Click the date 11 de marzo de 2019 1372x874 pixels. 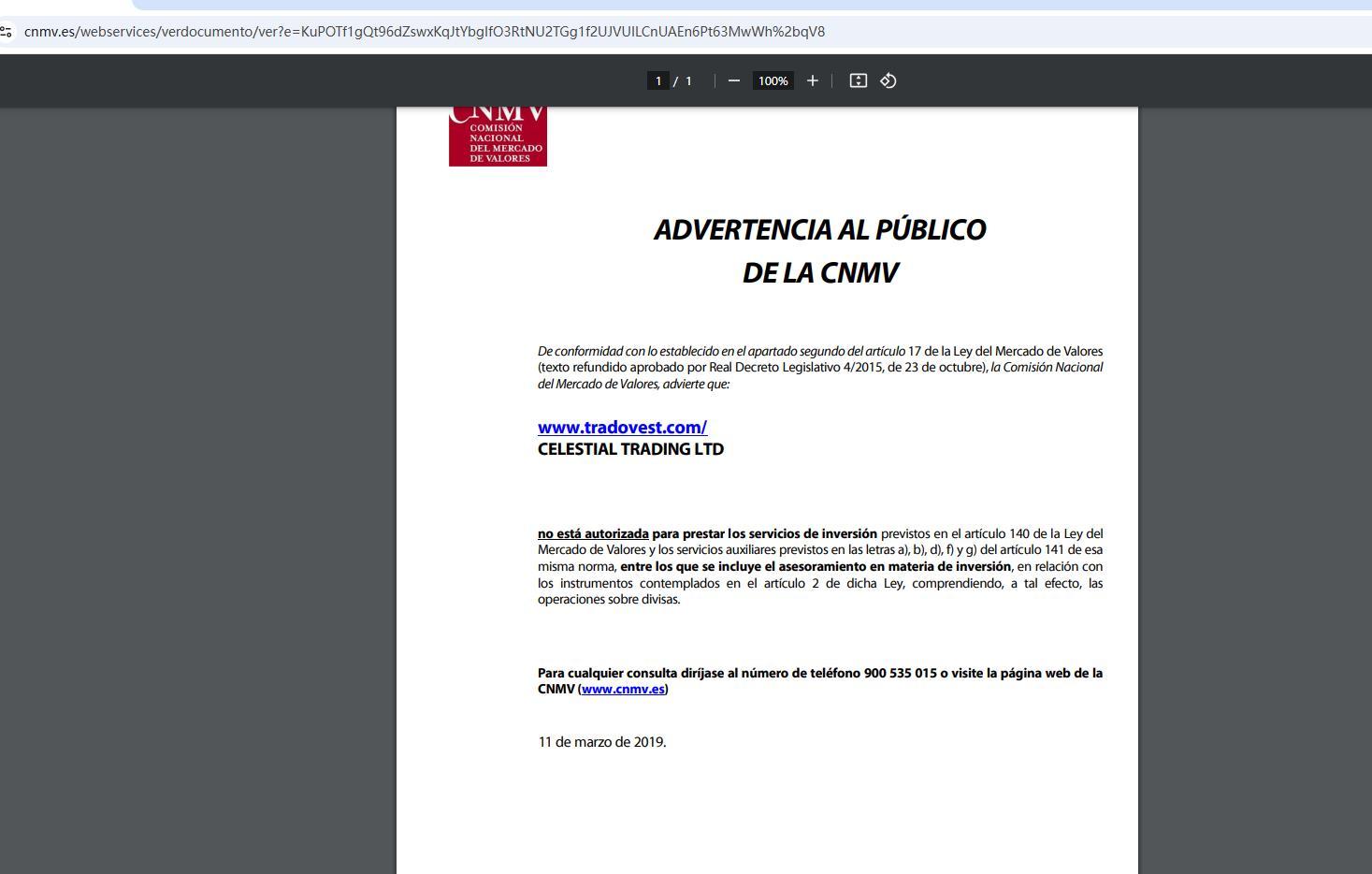coord(601,742)
